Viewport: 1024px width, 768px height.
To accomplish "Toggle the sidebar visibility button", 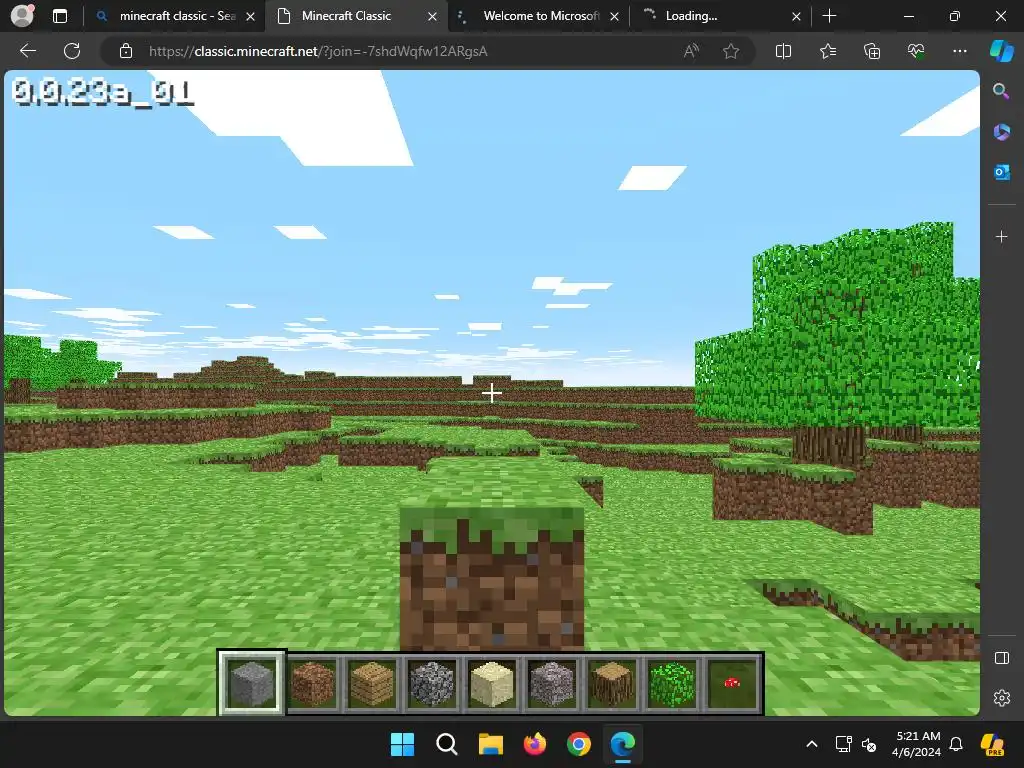I will [x=1001, y=658].
